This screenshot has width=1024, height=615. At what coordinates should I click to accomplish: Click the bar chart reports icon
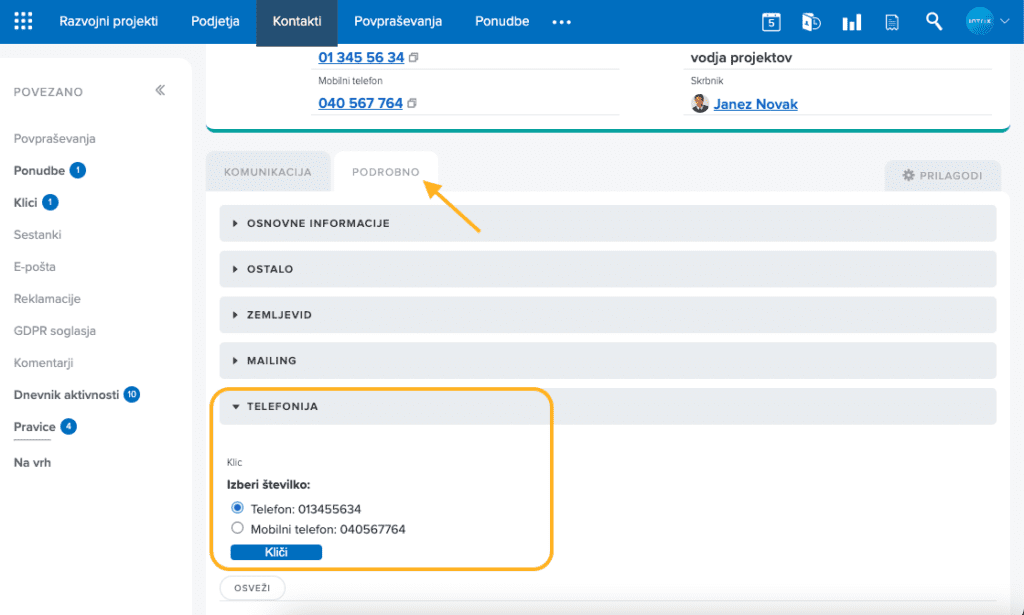point(852,22)
